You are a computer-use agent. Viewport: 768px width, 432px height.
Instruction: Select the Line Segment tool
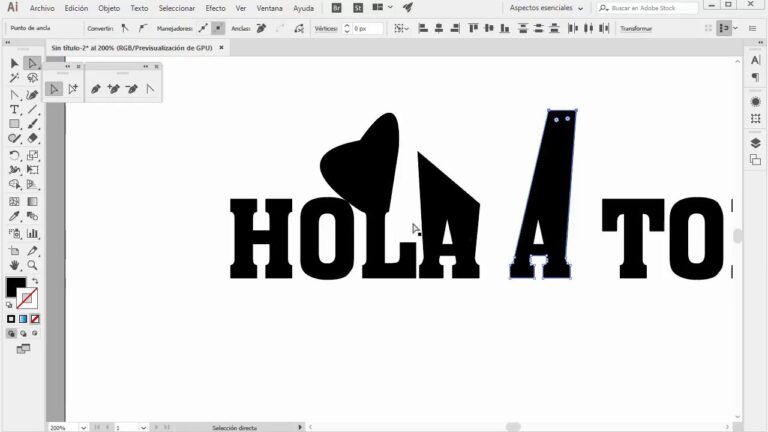pyautogui.click(x=32, y=110)
